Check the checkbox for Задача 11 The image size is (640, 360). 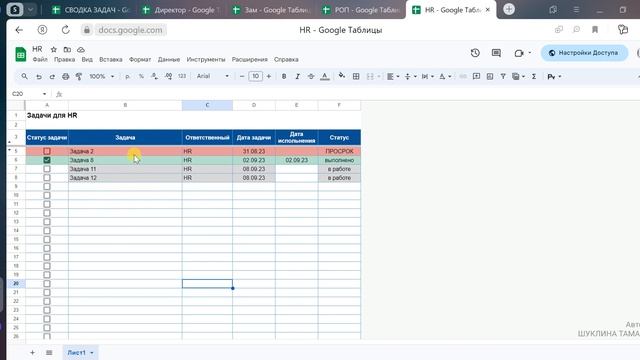click(47, 169)
